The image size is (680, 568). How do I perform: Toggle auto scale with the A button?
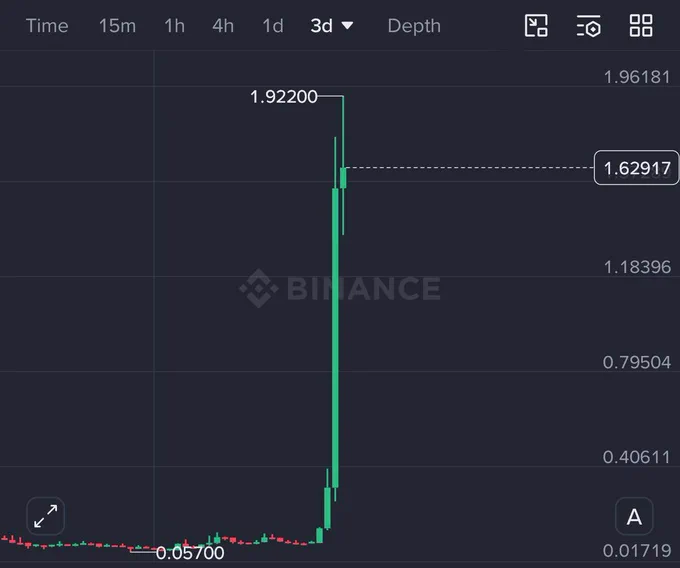click(634, 516)
